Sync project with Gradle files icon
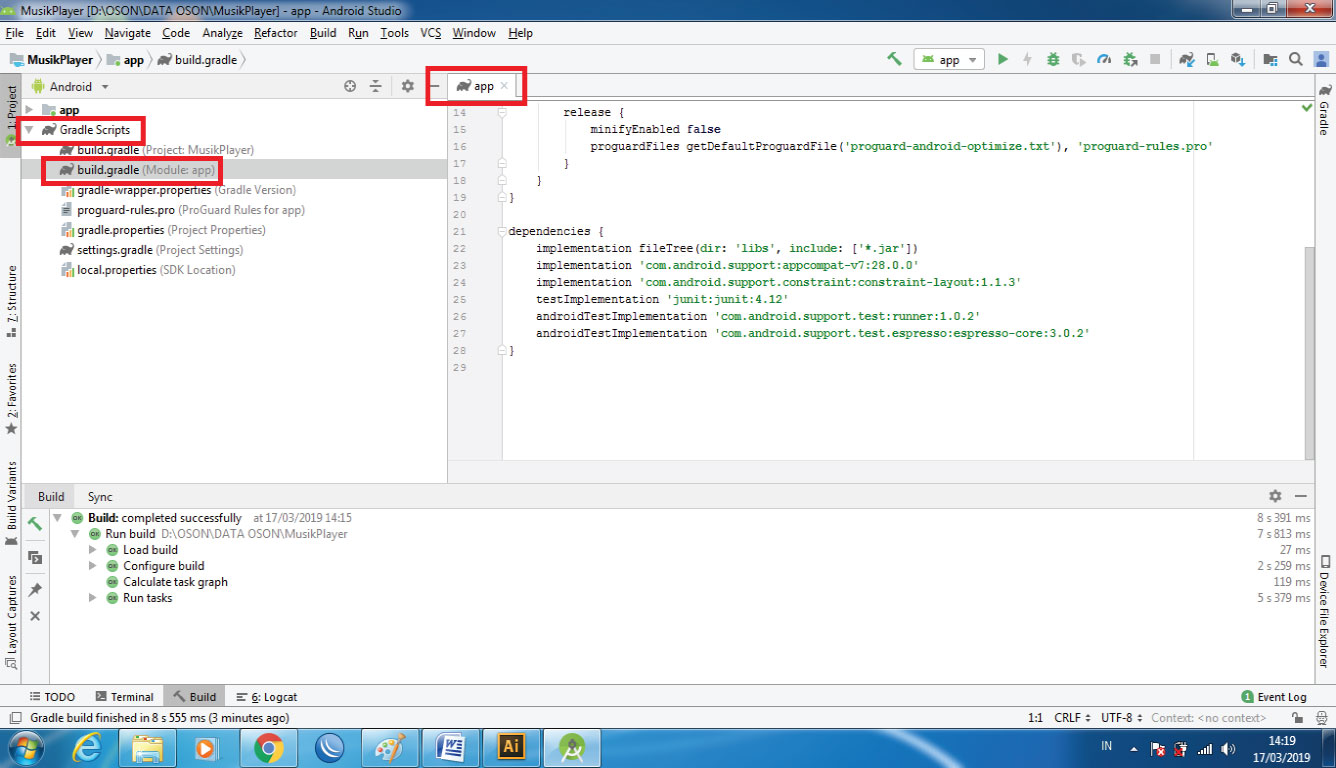The width and height of the screenshot is (1336, 768). [x=1186, y=59]
